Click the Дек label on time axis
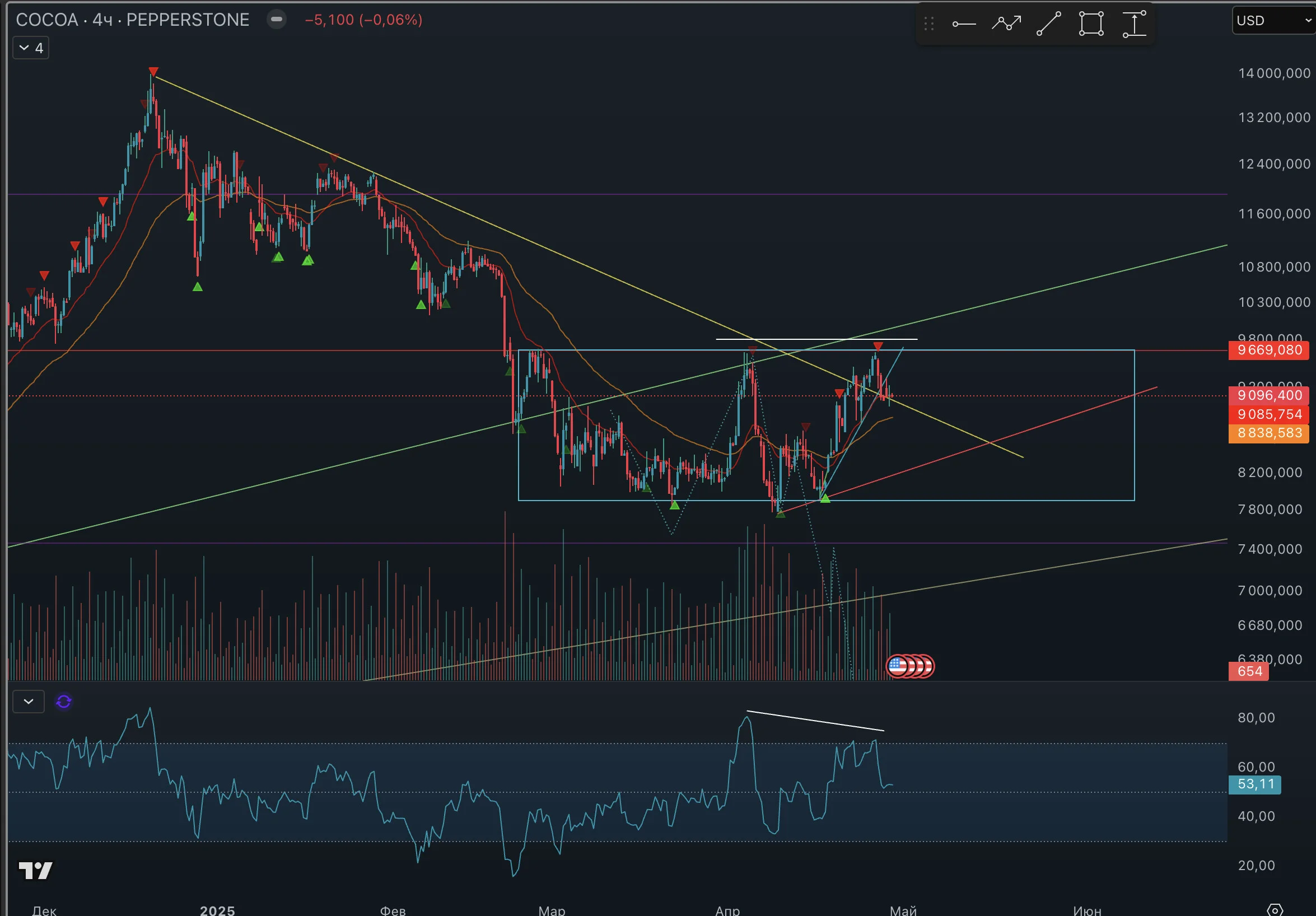This screenshot has height=916, width=1316. [x=44, y=910]
